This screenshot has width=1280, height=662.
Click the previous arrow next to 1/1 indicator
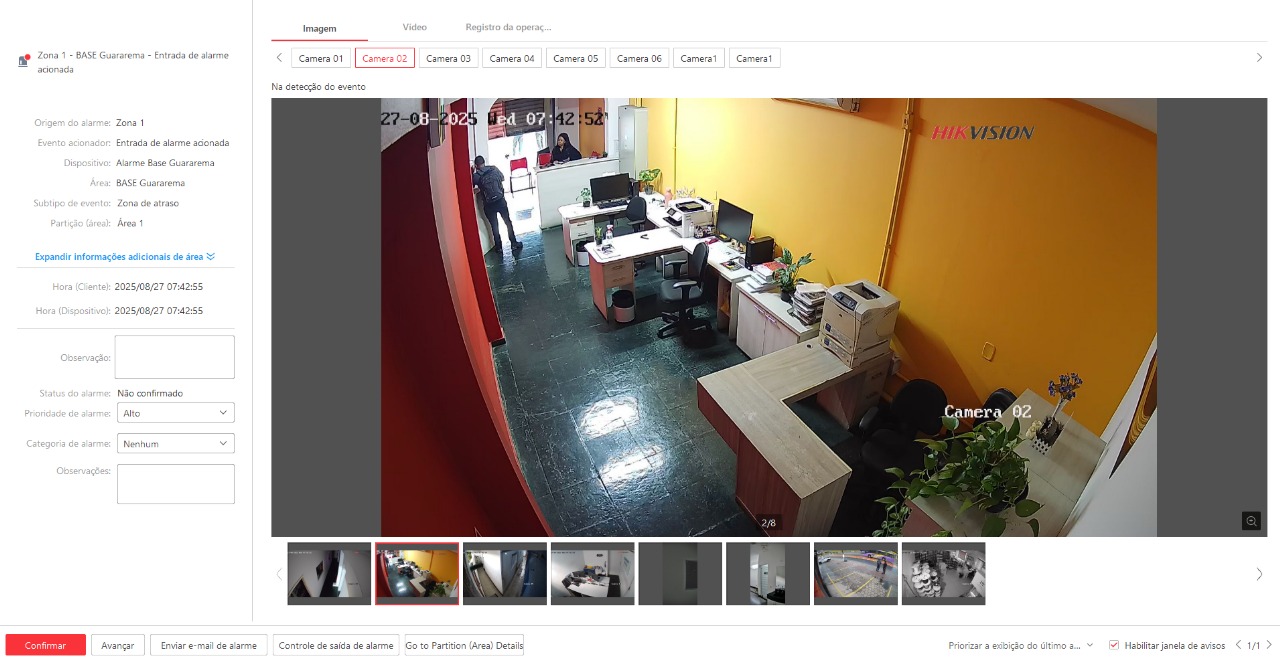click(1237, 645)
